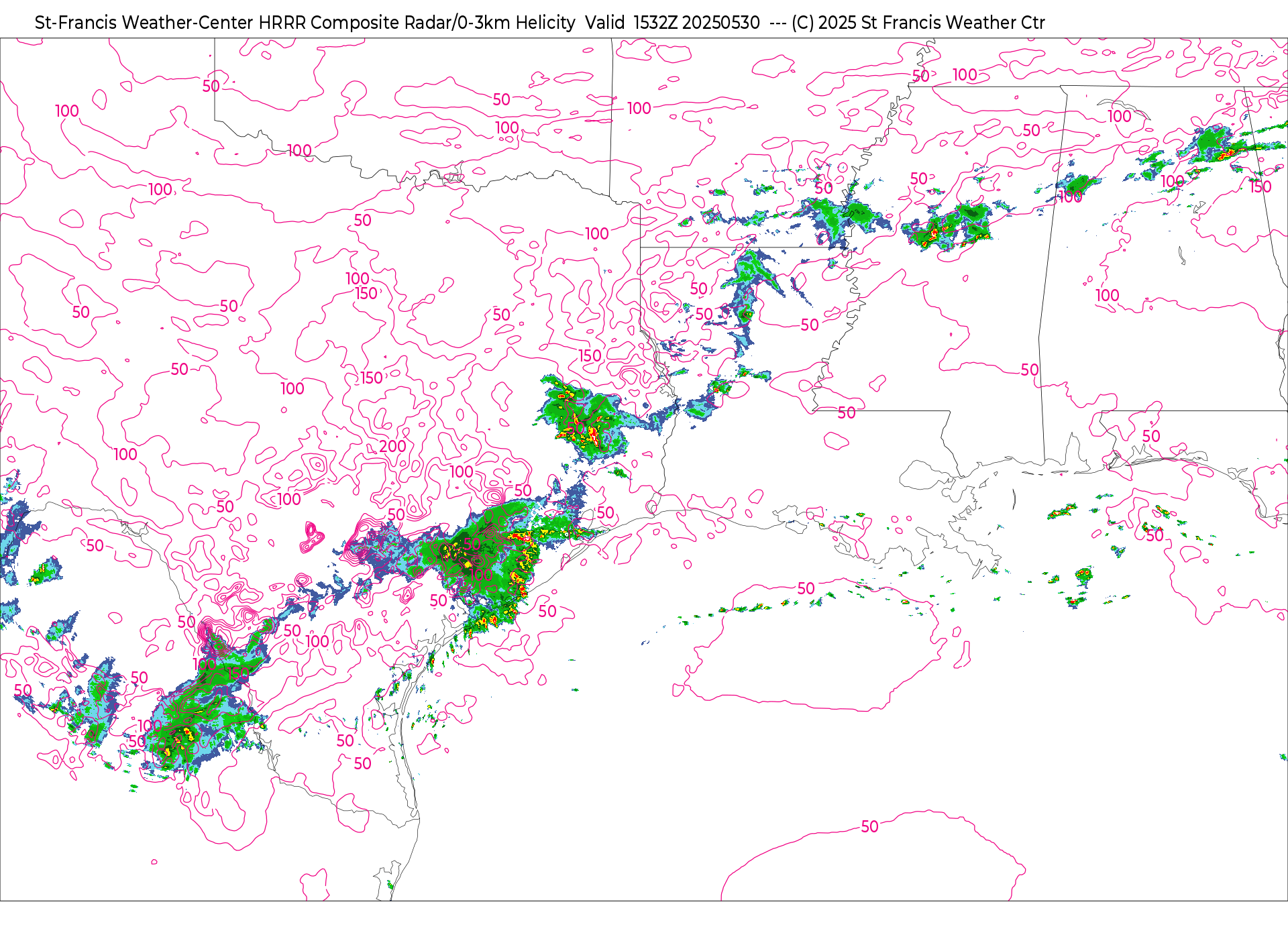Click the 'Valid 1532Z 20250530' timestamp text
1288x939 pixels.
click(672, 23)
